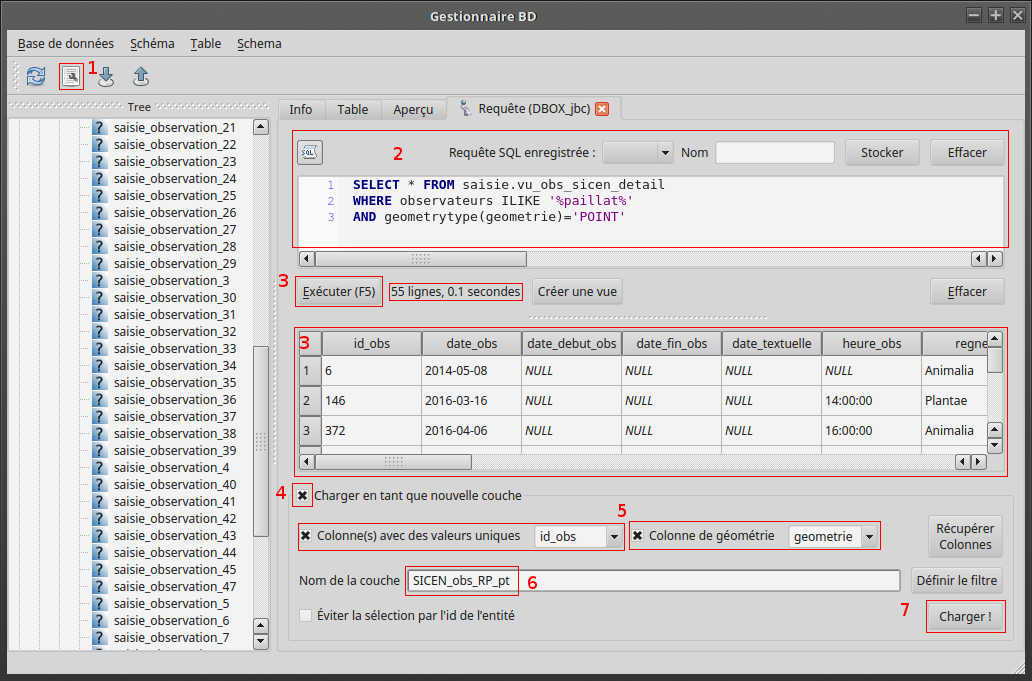Switch to the Aperçu tab
Image resolution: width=1032 pixels, height=681 pixels.
click(413, 109)
